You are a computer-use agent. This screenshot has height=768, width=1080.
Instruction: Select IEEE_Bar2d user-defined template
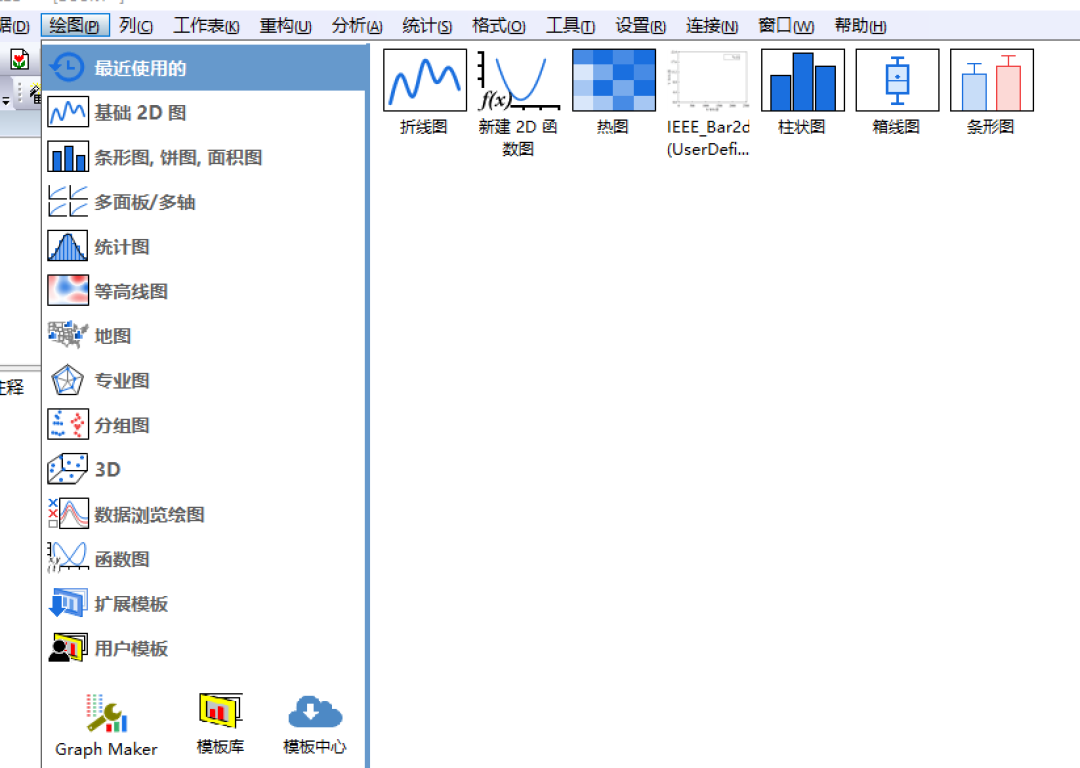coord(708,103)
